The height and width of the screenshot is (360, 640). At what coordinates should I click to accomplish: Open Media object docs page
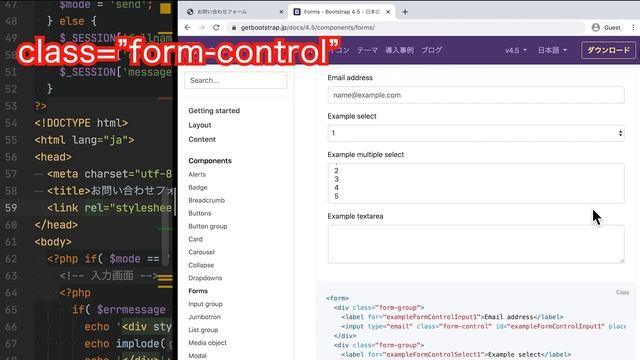click(207, 343)
